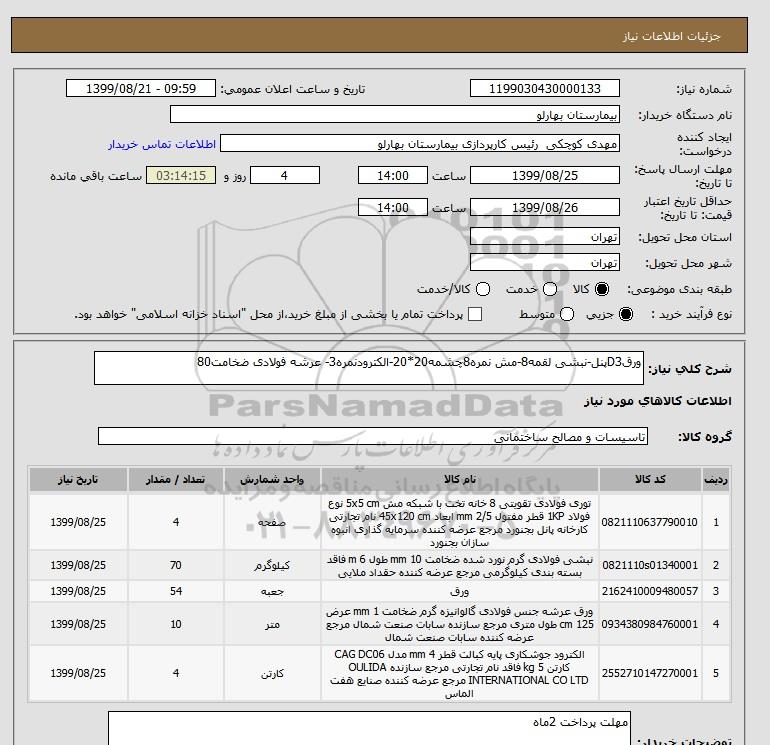
Task: Click the ردیف column header
Action: [x=716, y=479]
